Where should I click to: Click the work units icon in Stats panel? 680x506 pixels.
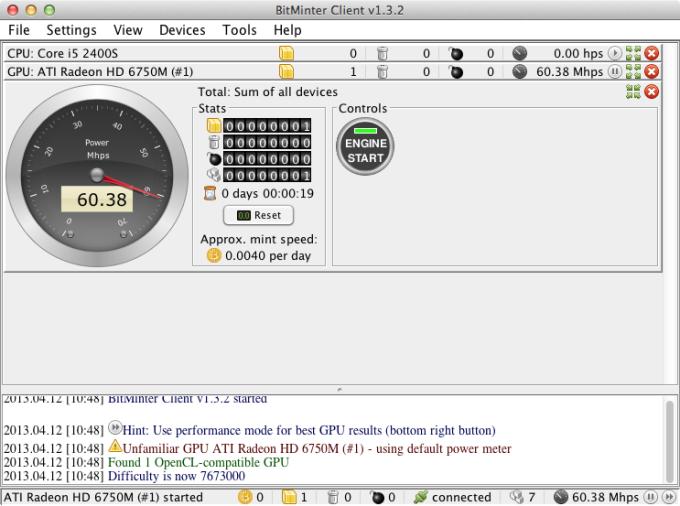pyautogui.click(x=214, y=175)
